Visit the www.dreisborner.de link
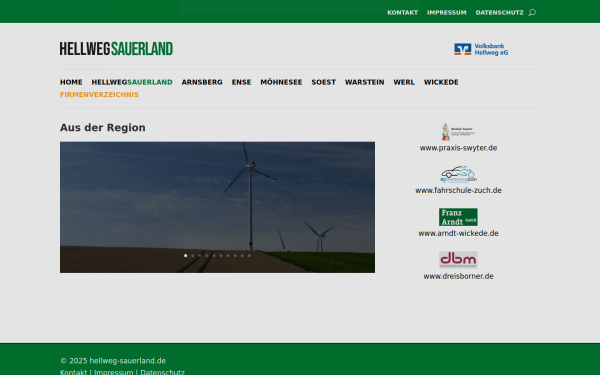The width and height of the screenshot is (600, 375). 458,276
